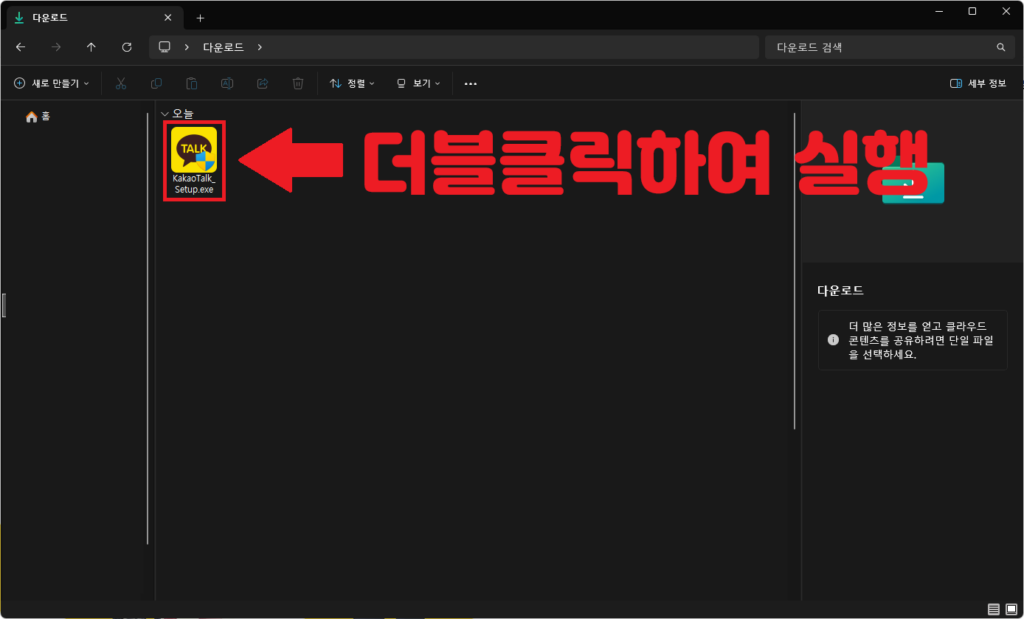Click the Cut scissors icon
Viewport: 1024px width, 619px height.
click(x=121, y=84)
